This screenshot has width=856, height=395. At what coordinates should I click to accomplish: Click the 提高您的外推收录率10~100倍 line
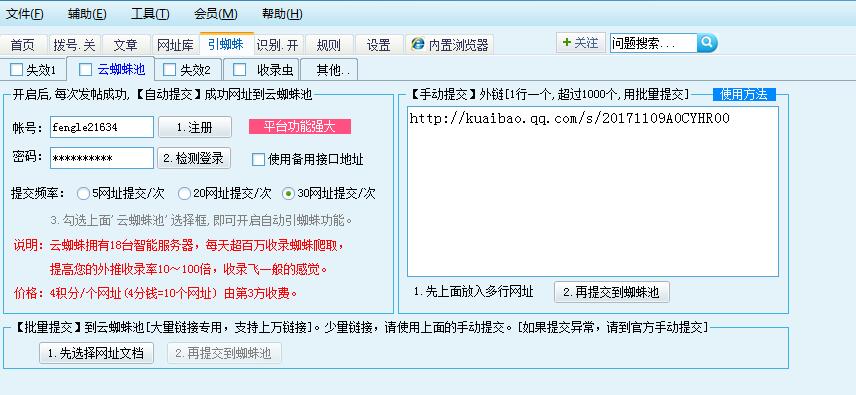[x=189, y=269]
